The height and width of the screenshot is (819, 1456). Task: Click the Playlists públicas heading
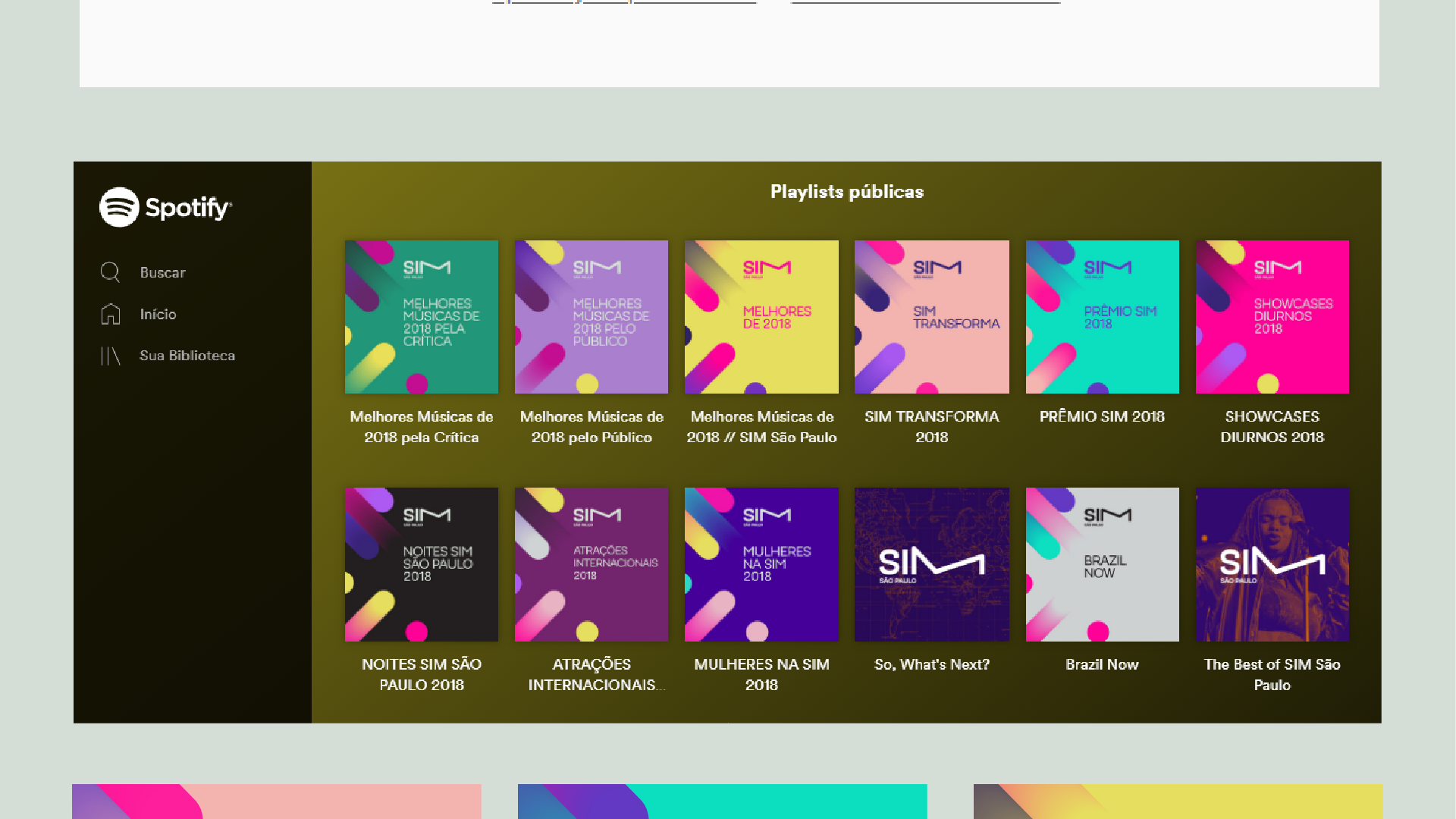(846, 192)
